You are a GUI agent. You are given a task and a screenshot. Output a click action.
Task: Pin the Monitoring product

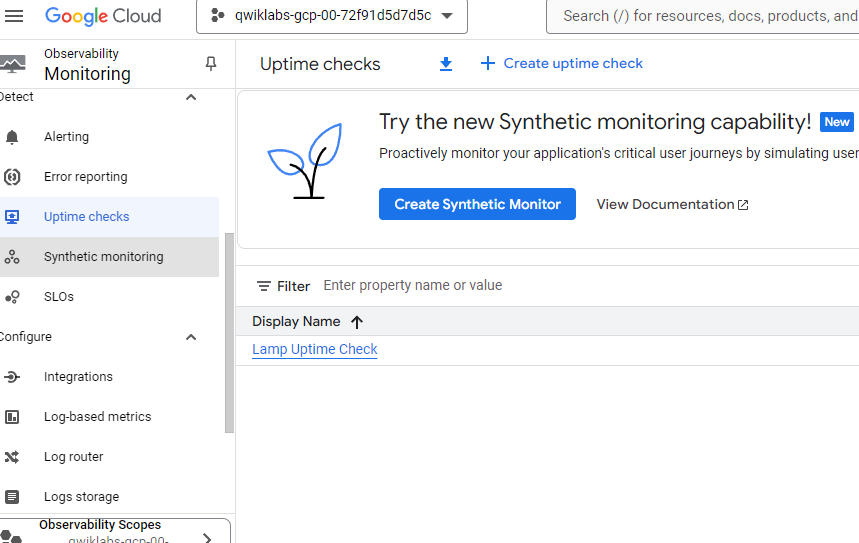point(211,64)
